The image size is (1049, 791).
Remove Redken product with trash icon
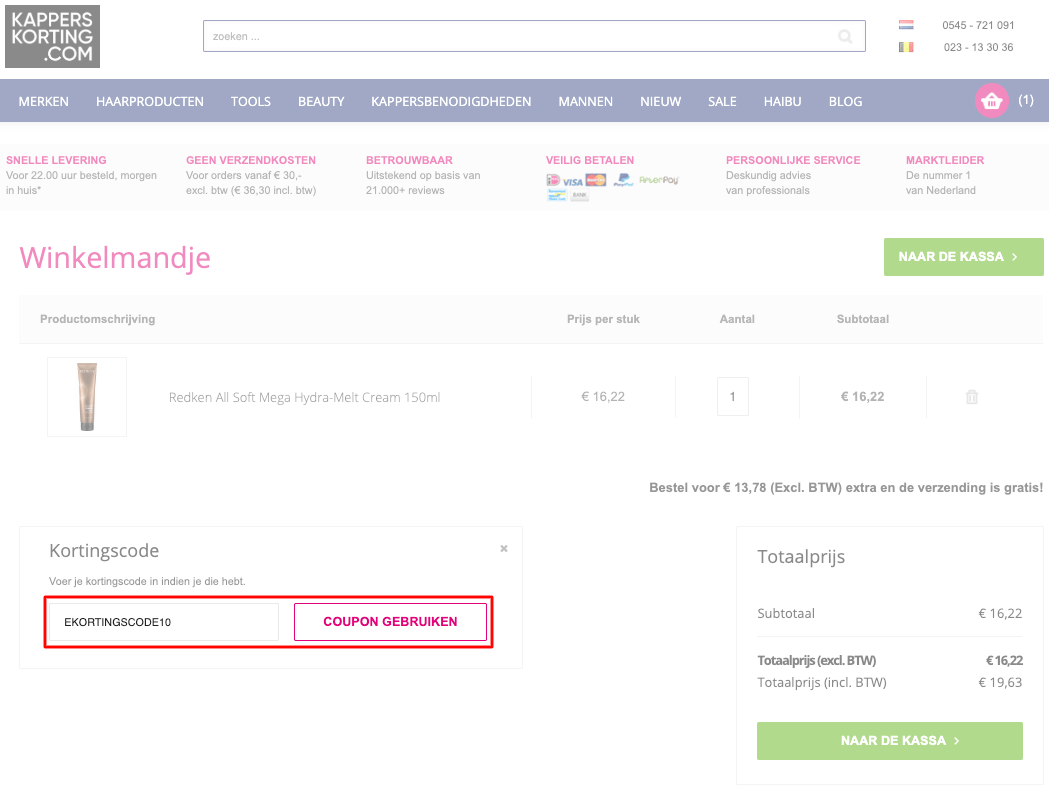971,397
